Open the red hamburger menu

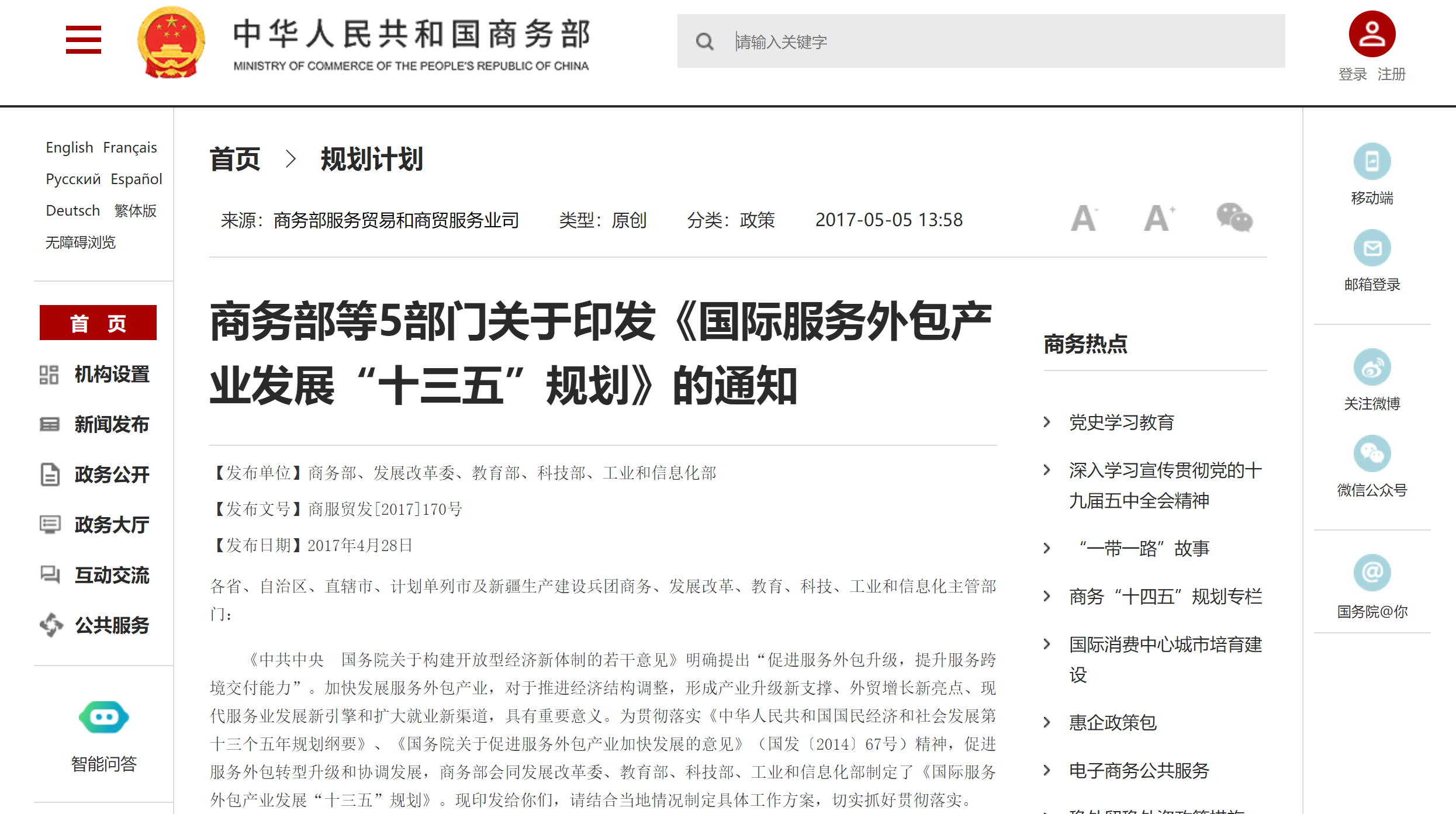[83, 40]
